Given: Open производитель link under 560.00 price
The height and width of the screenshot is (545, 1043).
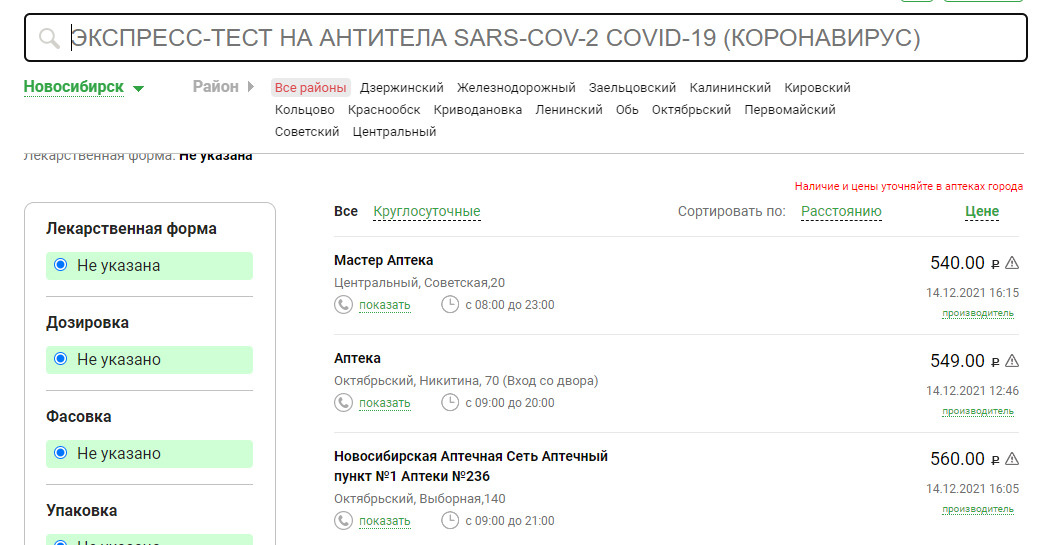Looking at the screenshot, I should 978,509.
